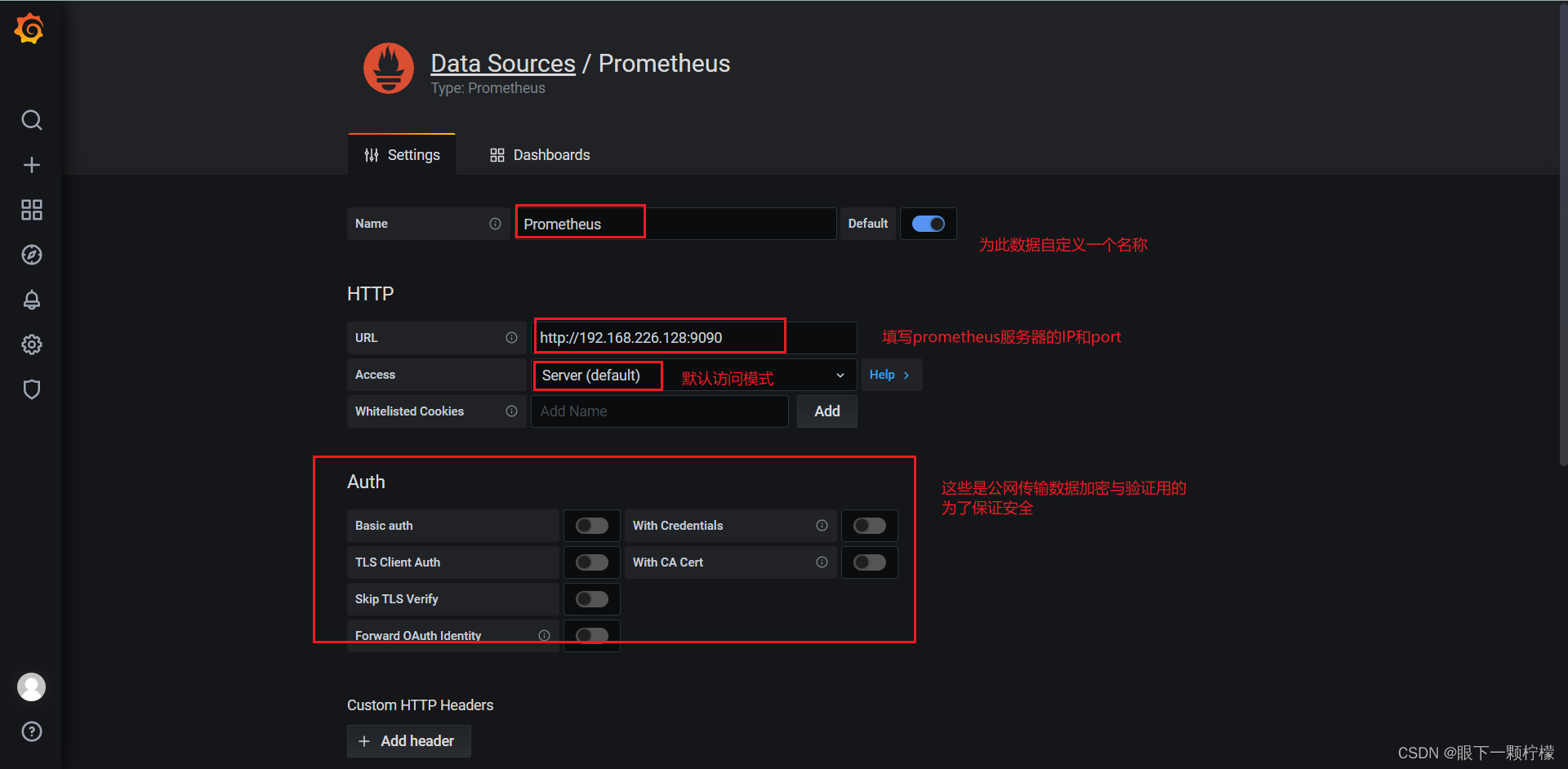Image resolution: width=1568 pixels, height=769 pixels.
Task: Enable the Skip TLS Verify switch
Action: (592, 599)
